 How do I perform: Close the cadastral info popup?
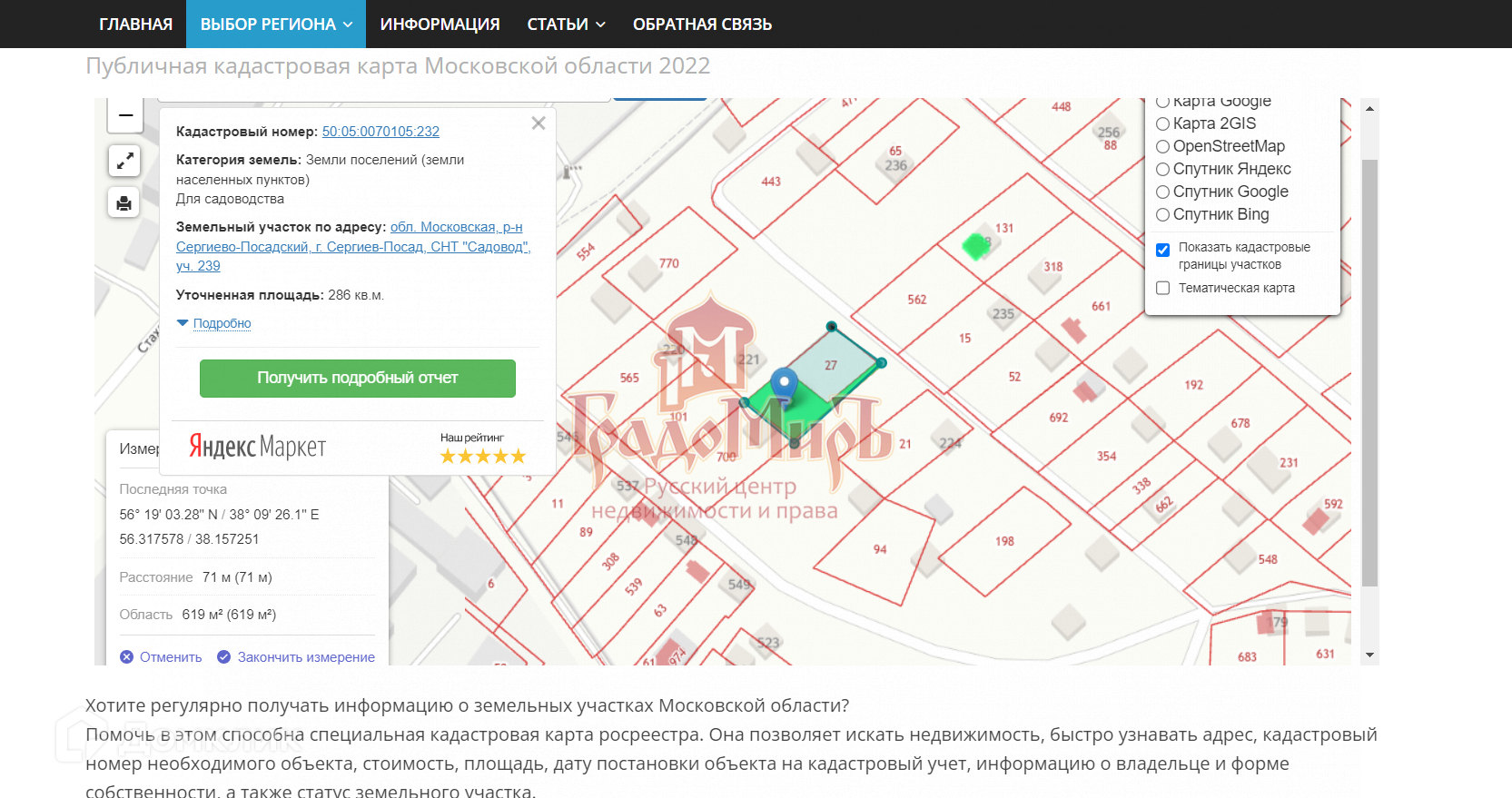tap(539, 123)
